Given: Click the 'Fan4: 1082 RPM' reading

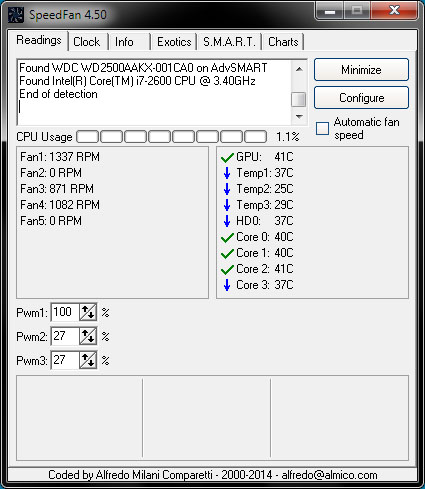Looking at the screenshot, I should pyautogui.click(x=60, y=205).
